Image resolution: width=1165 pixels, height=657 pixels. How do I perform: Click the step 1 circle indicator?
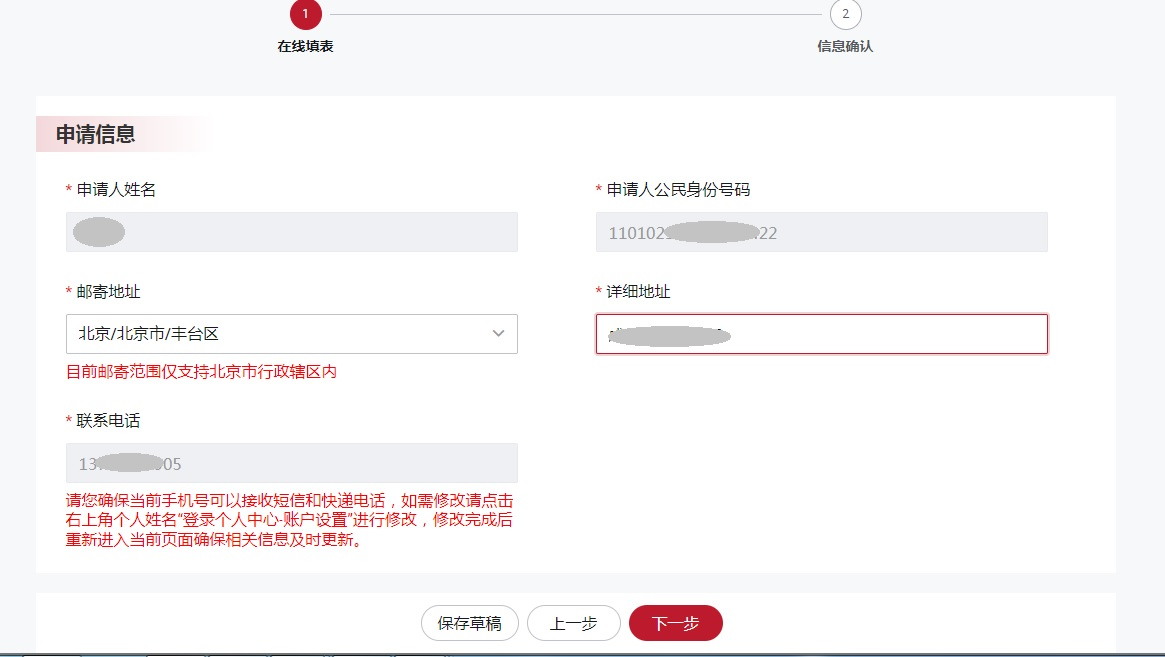tap(305, 14)
